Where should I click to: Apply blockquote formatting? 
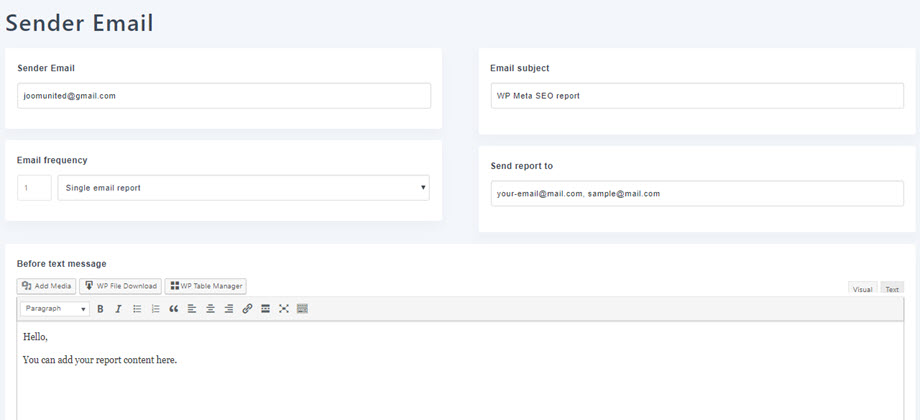tap(173, 309)
